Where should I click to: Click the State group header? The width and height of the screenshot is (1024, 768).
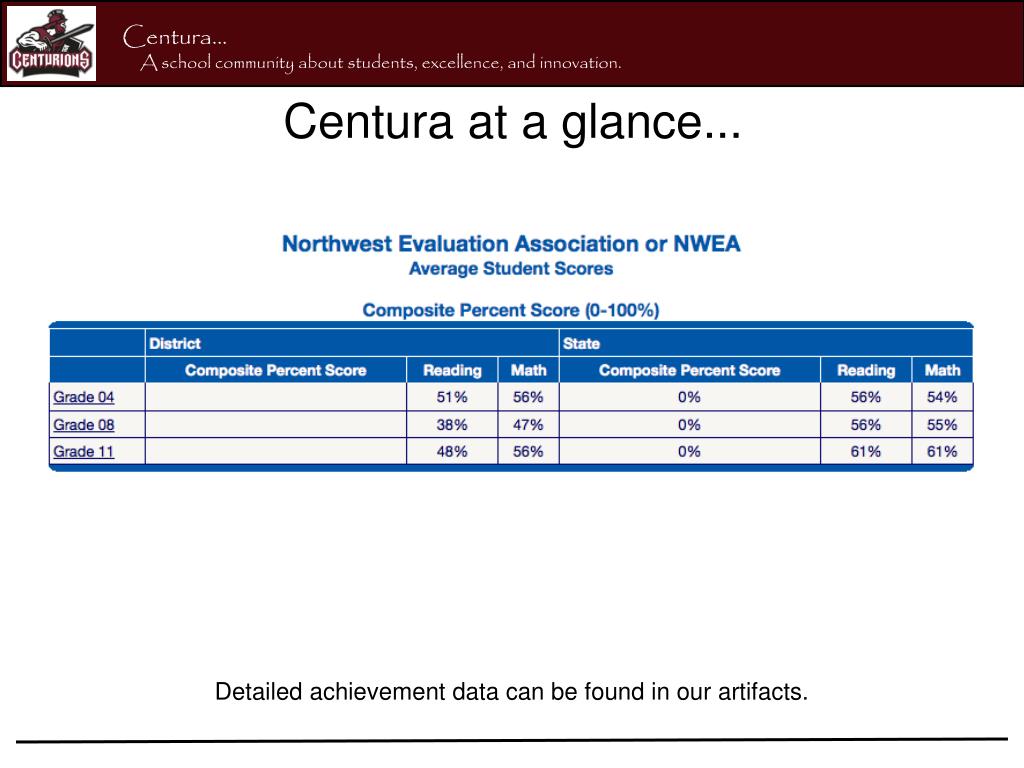click(765, 344)
